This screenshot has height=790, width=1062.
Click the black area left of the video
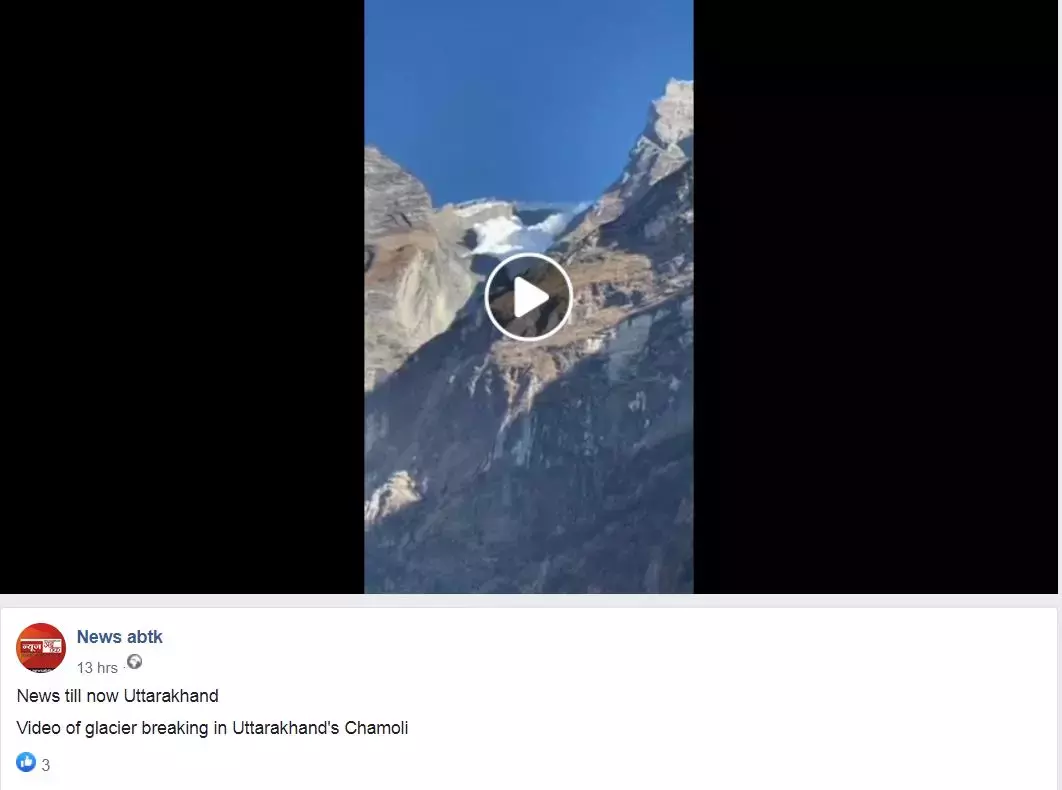[x=182, y=297]
